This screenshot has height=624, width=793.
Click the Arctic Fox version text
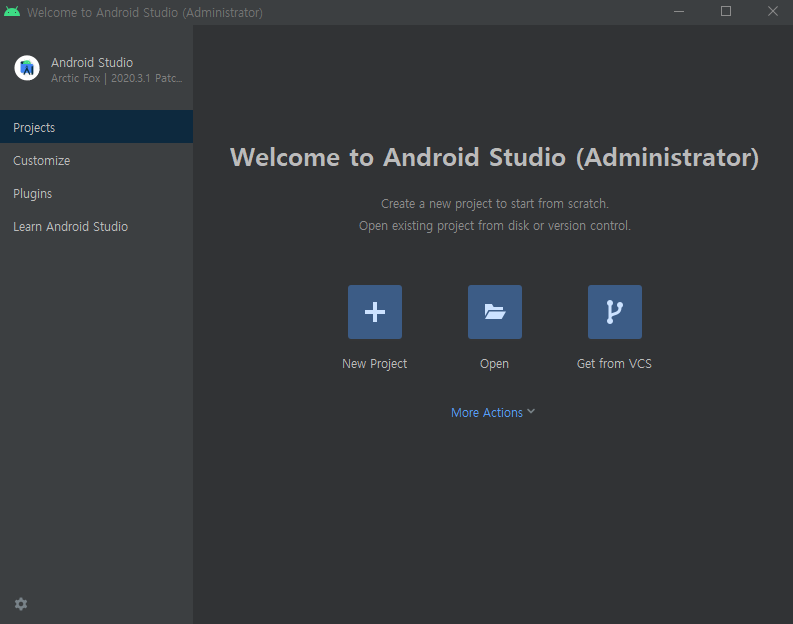tap(116, 78)
